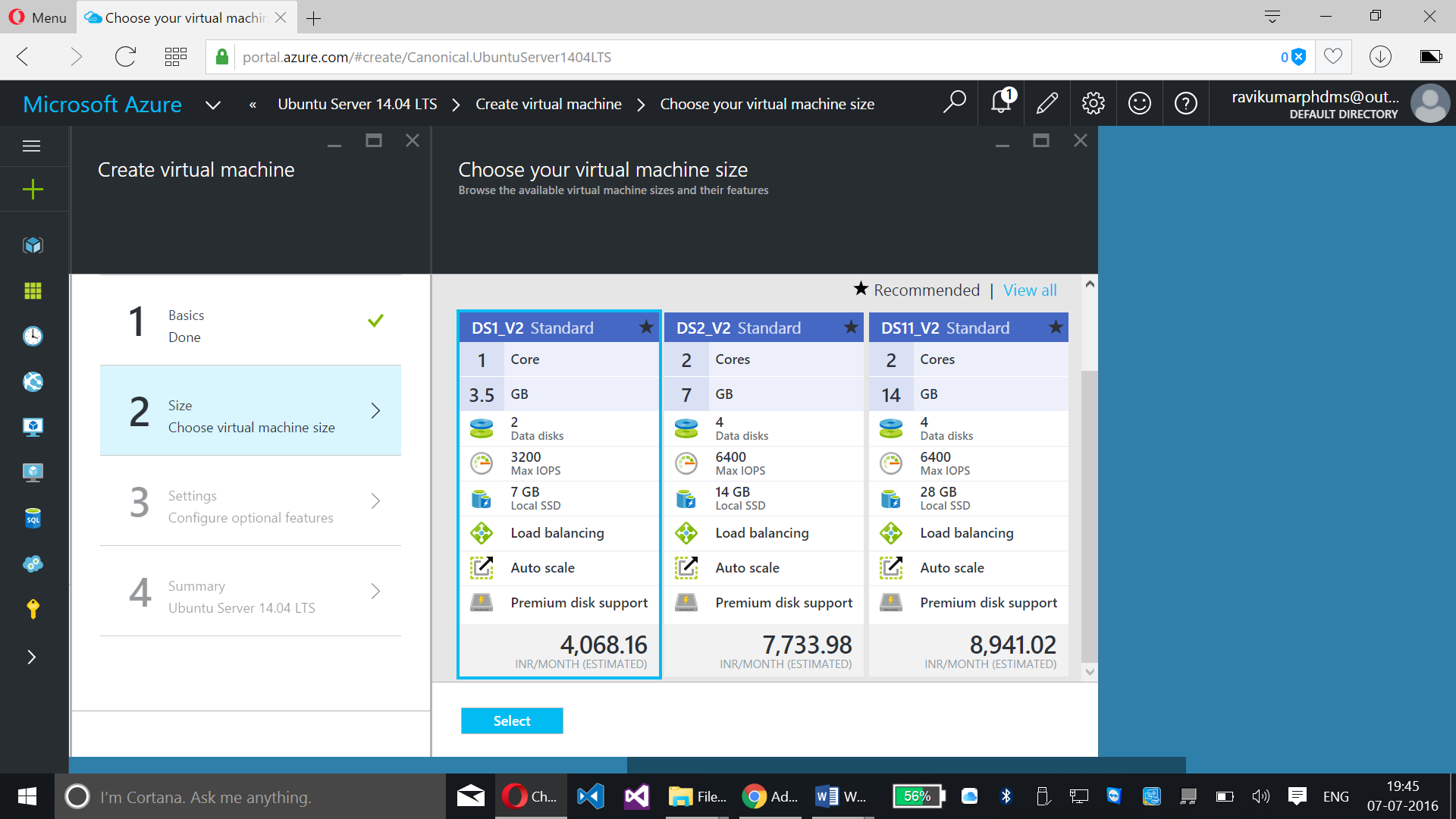
Task: Click the size list vertical scrollbar thumb
Action: [1090, 516]
